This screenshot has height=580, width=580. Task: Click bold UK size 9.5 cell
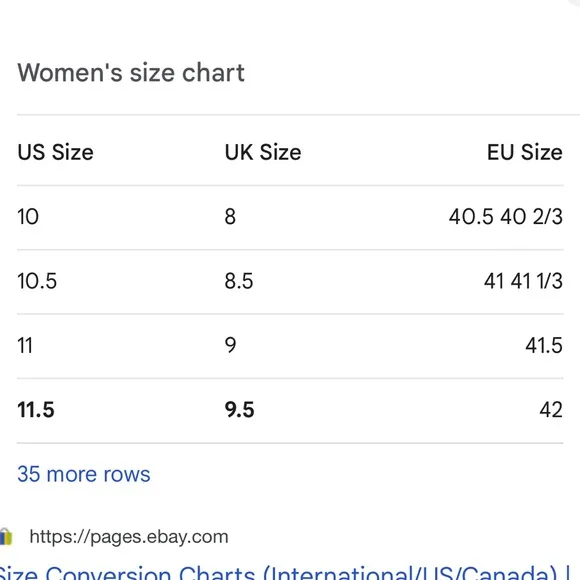[x=239, y=409]
